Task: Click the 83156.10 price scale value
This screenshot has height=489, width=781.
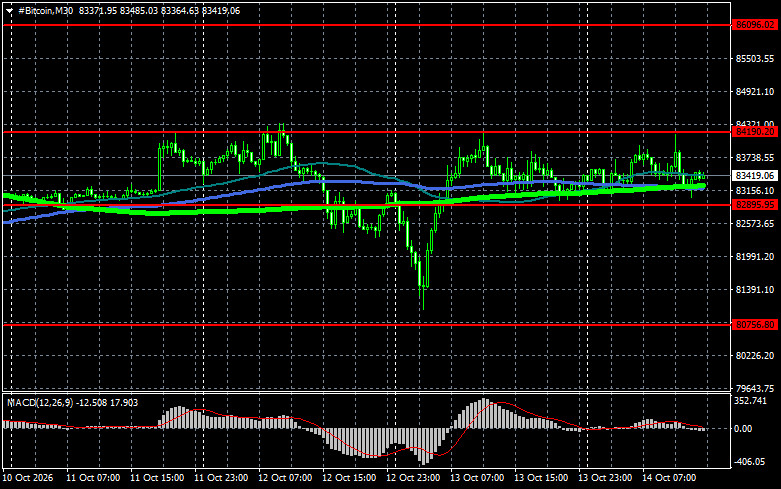Action: tap(755, 191)
